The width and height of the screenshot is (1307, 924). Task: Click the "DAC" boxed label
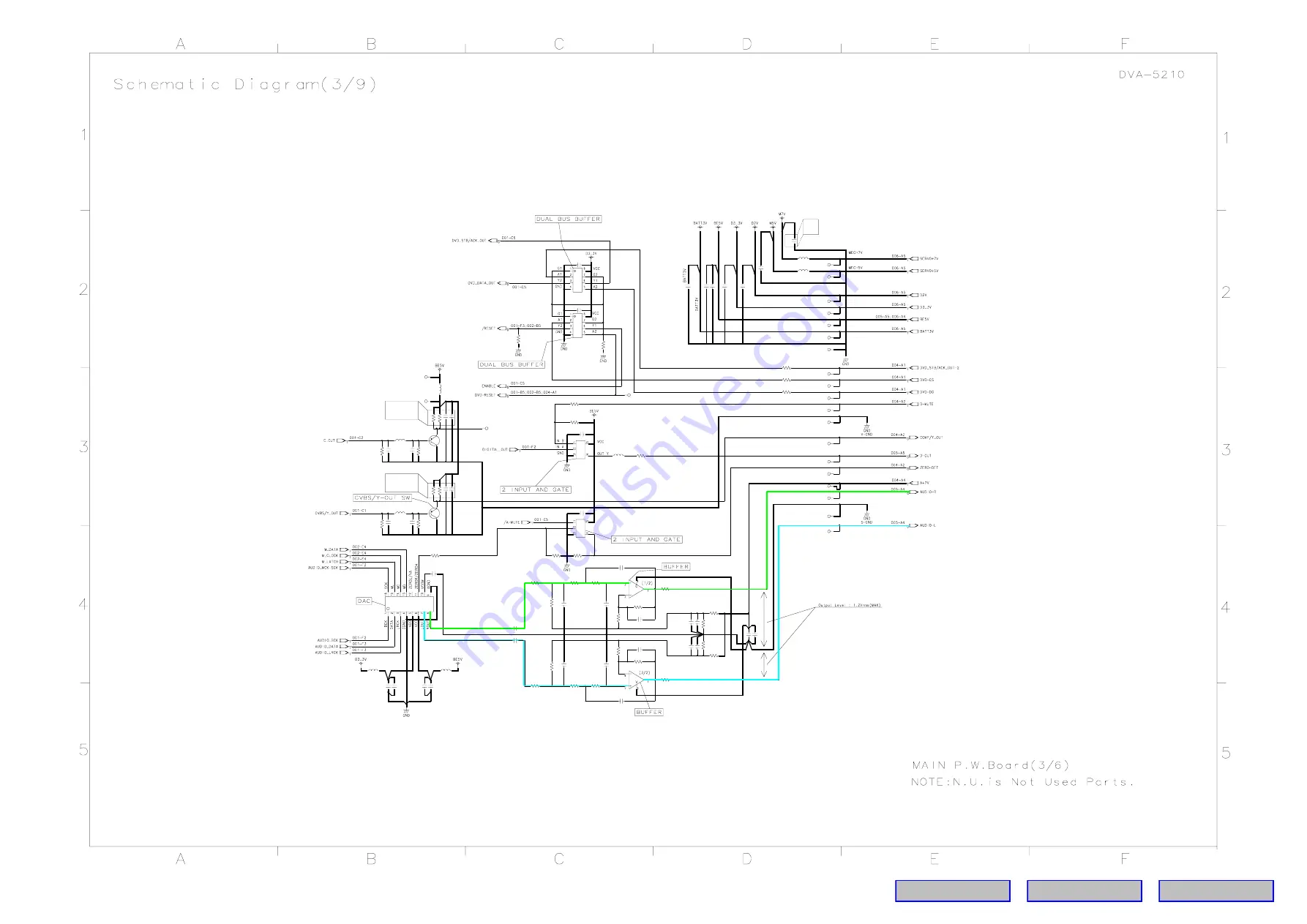click(x=364, y=601)
